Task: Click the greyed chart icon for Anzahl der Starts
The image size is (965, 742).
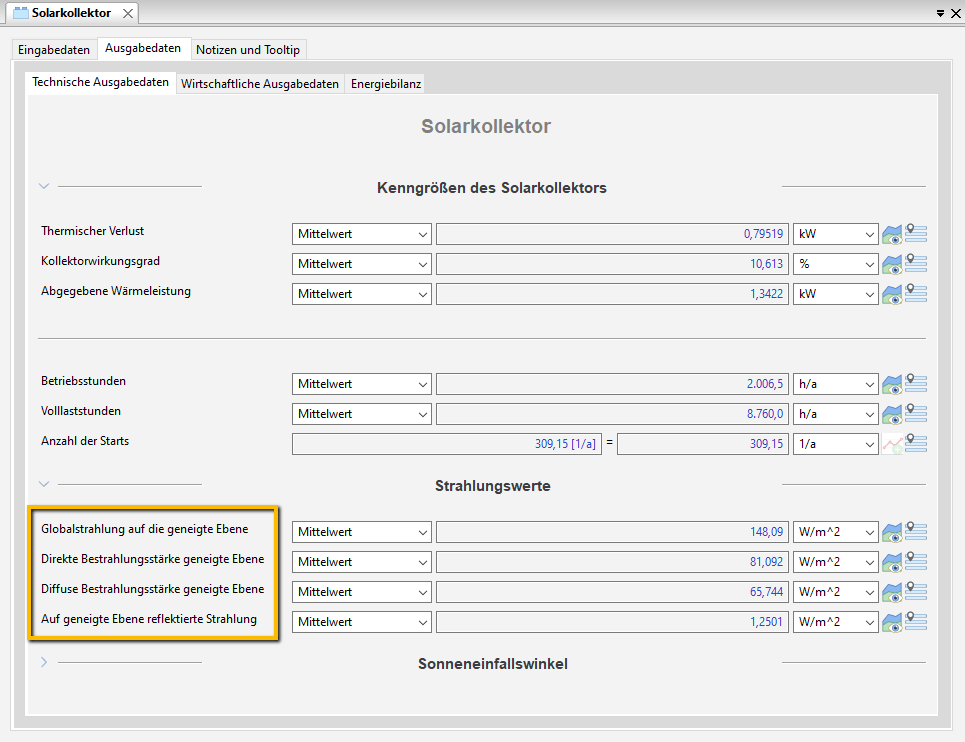Action: (892, 445)
